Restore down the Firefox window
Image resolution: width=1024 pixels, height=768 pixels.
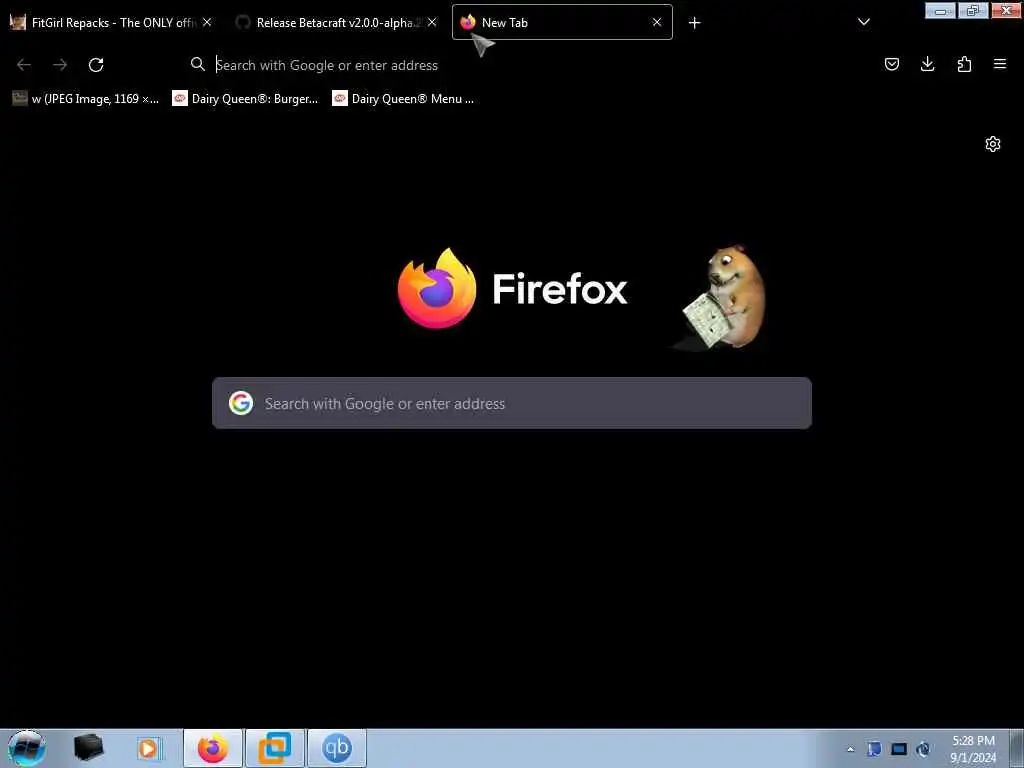[x=973, y=10]
